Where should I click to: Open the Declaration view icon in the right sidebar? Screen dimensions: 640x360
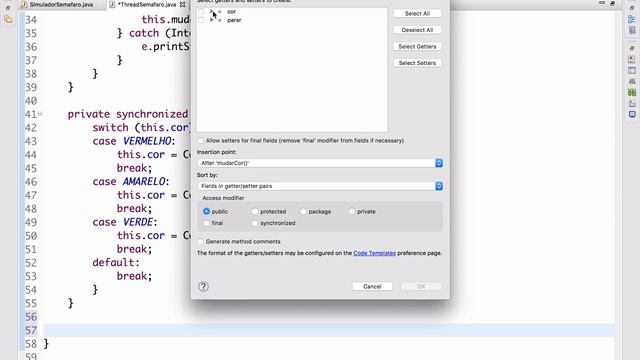pos(632,71)
